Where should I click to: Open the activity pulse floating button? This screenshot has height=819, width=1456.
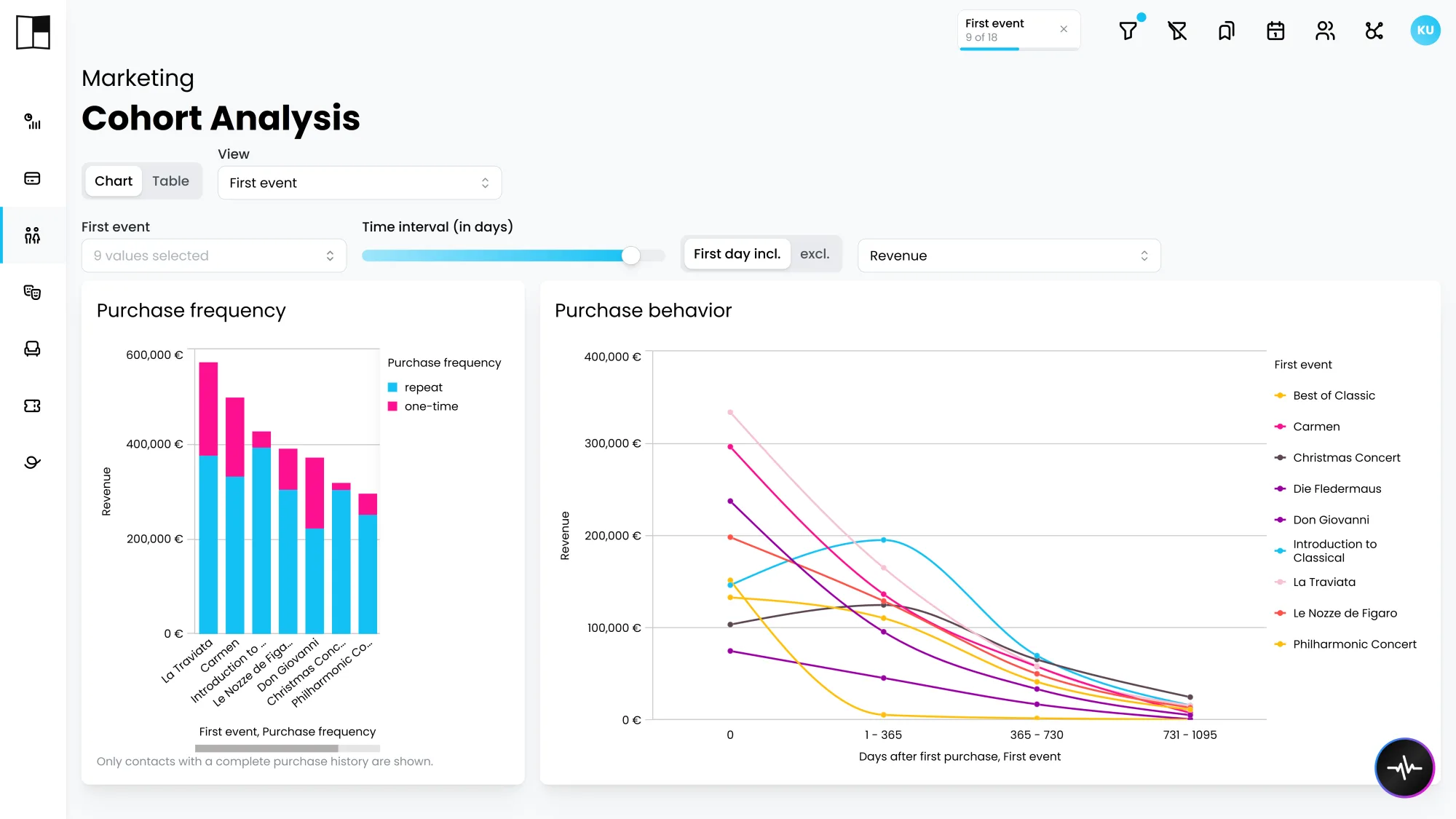pyautogui.click(x=1404, y=767)
